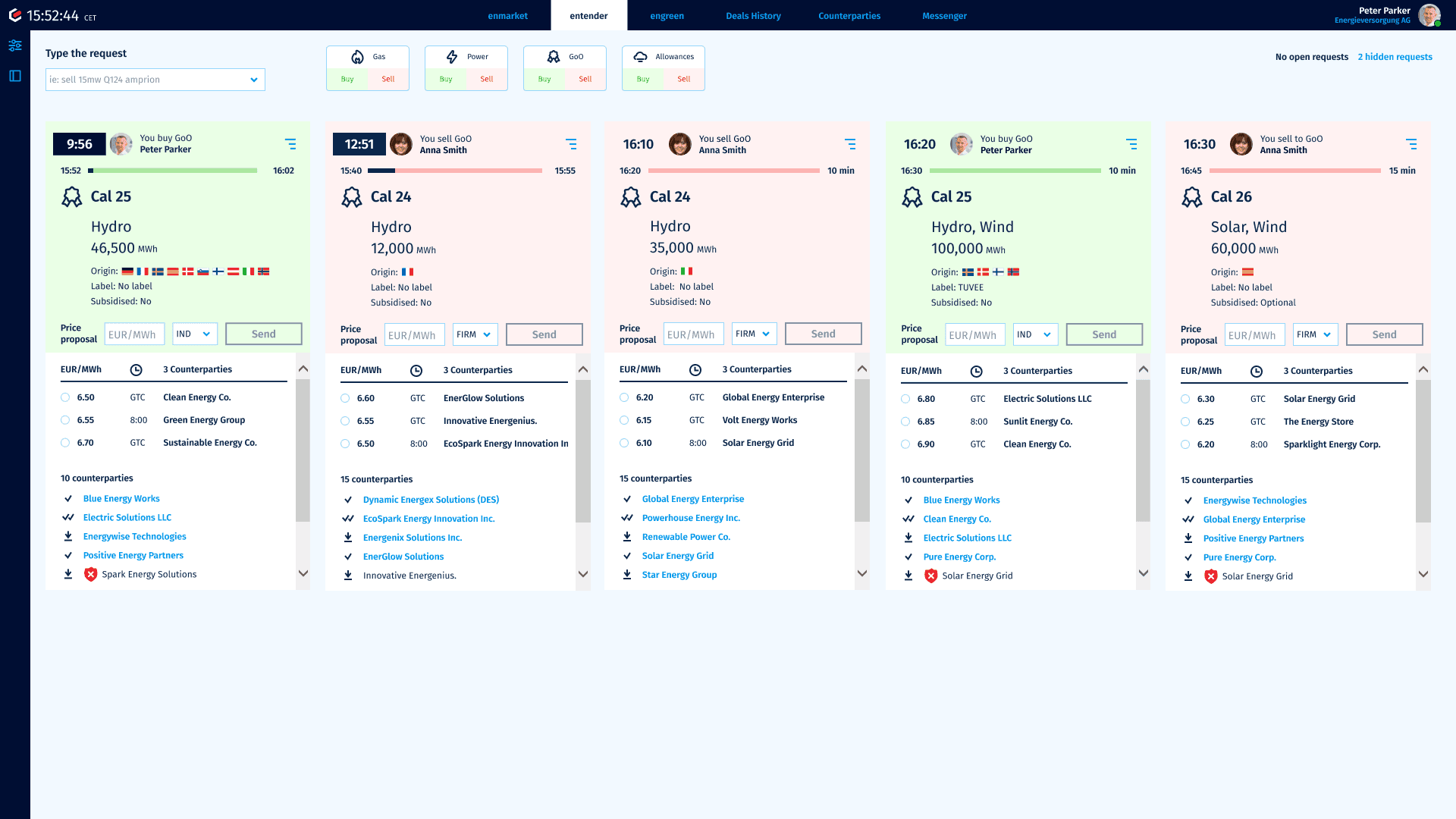This screenshot has width=1456, height=819.
Task: Click download icon next to Energywise Technologies
Action: 68,537
